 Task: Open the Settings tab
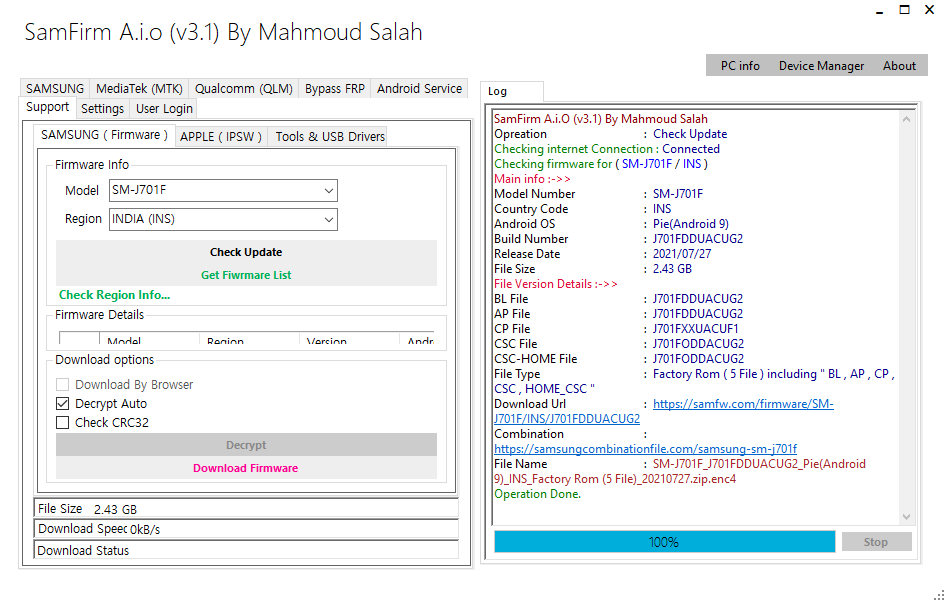pos(103,109)
